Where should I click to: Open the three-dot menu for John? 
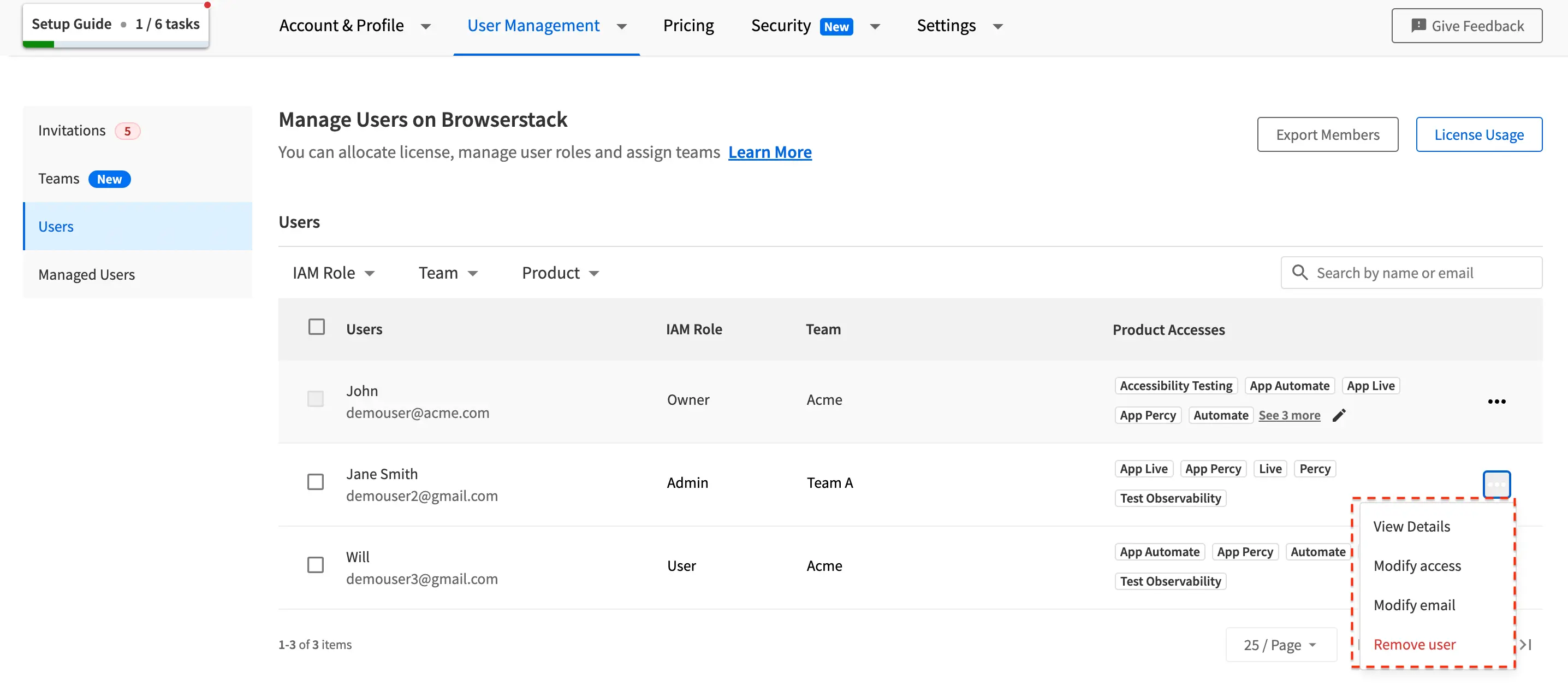(x=1496, y=402)
